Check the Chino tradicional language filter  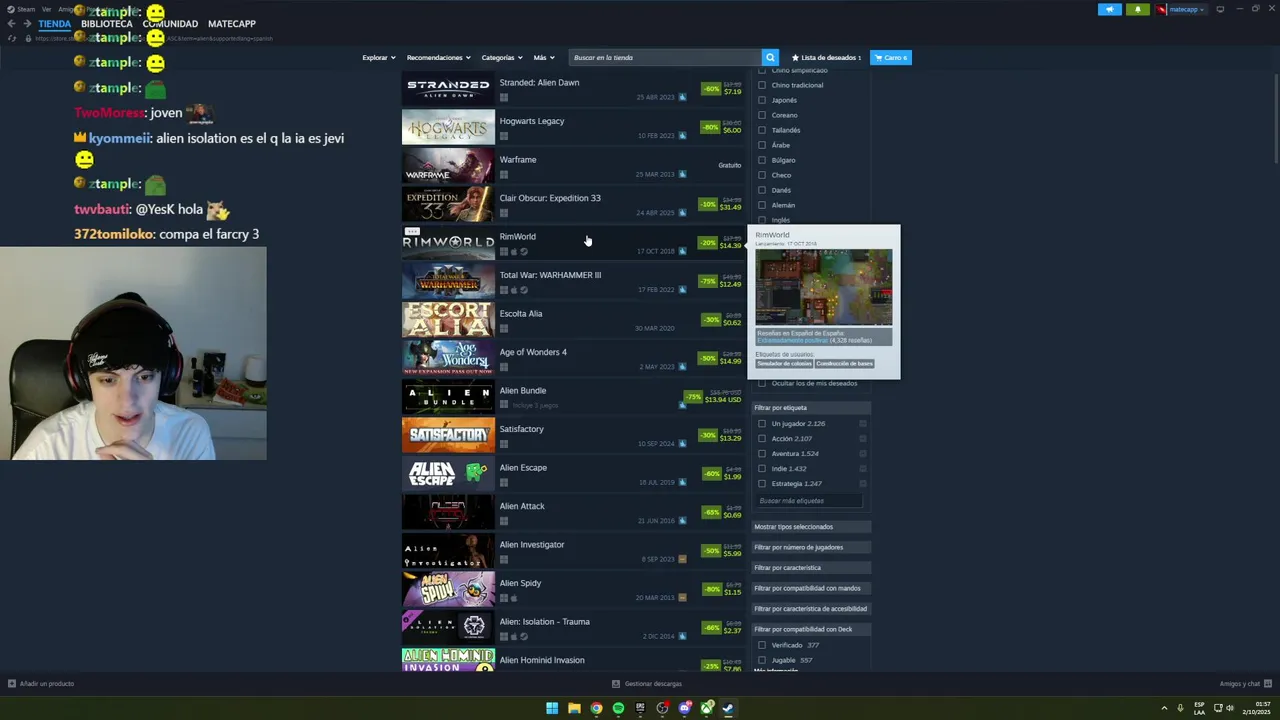(762, 85)
